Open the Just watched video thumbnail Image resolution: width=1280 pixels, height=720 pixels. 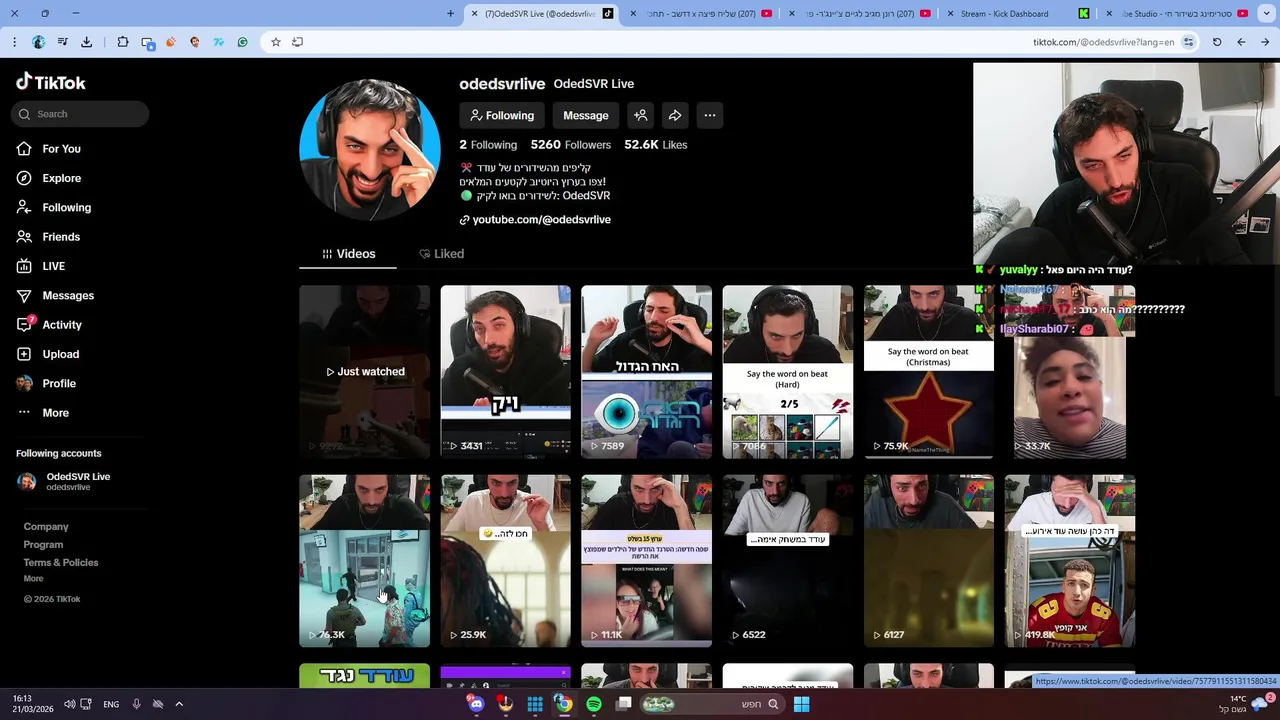point(364,372)
